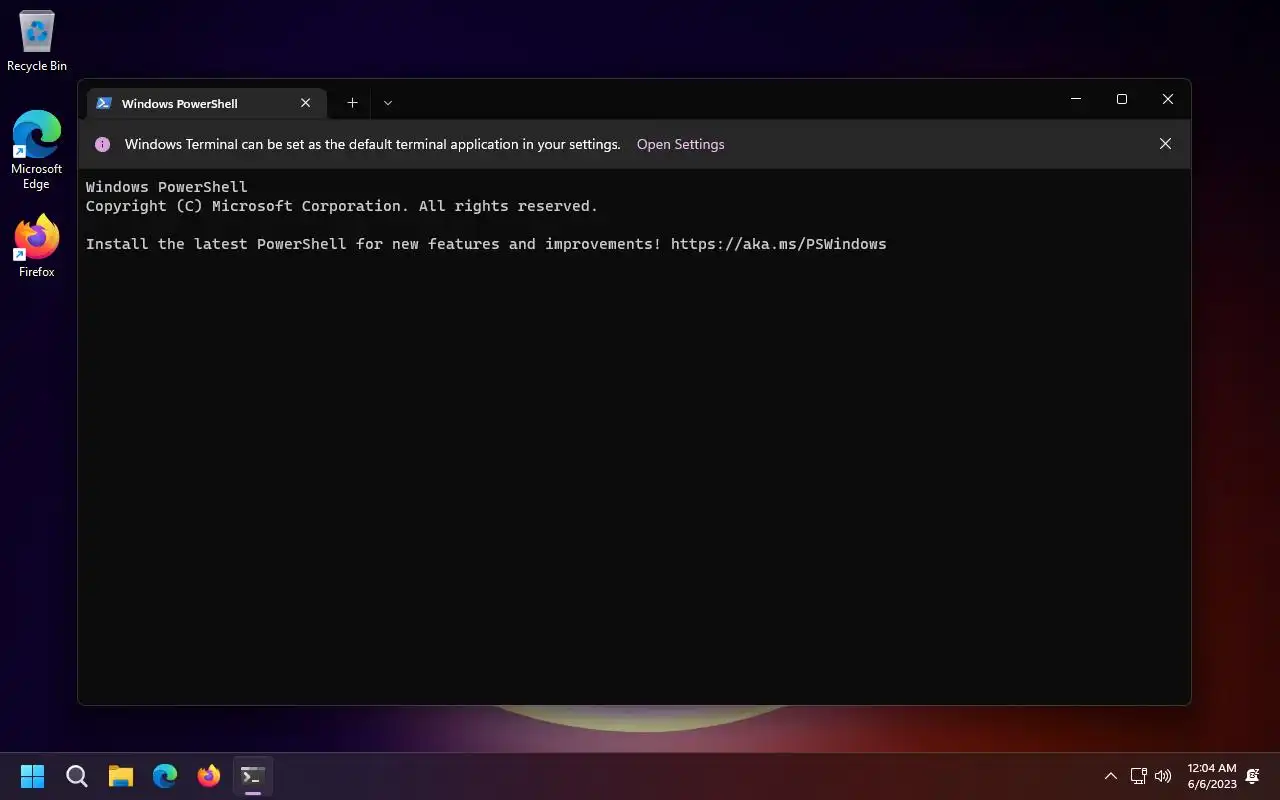Select the Firefox desktop shortcut
The height and width of the screenshot is (800, 1280).
click(37, 246)
